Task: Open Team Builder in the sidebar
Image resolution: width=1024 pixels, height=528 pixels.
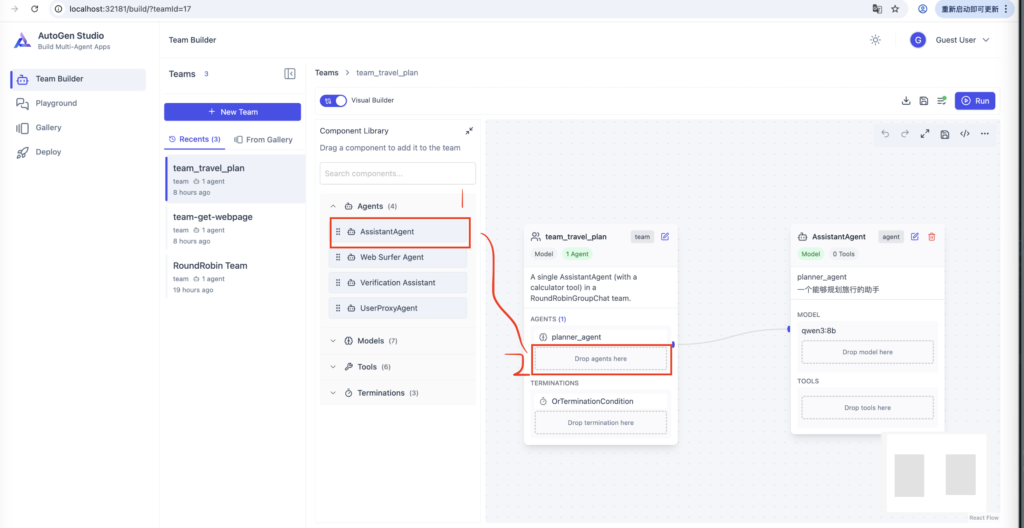Action: click(x=78, y=79)
